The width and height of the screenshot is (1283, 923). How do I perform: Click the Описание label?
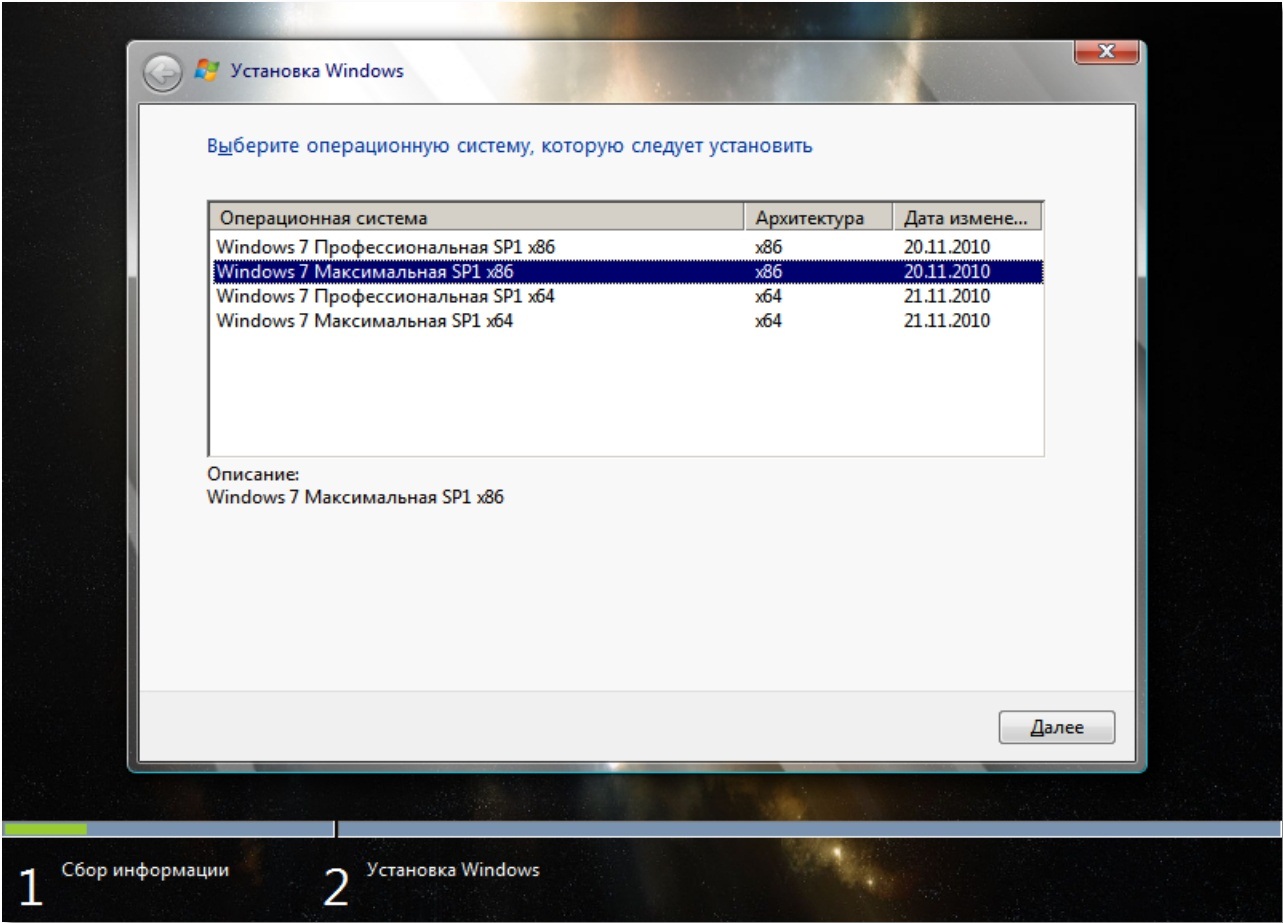coord(253,474)
